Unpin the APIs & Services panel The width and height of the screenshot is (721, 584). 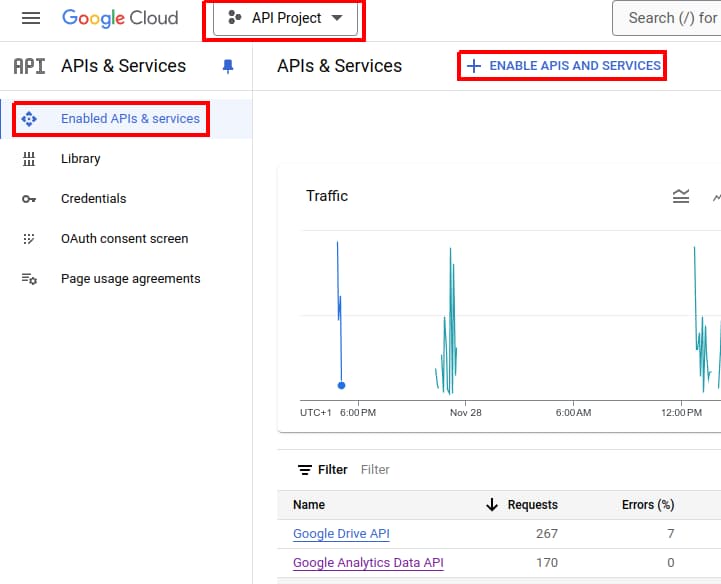tap(228, 66)
